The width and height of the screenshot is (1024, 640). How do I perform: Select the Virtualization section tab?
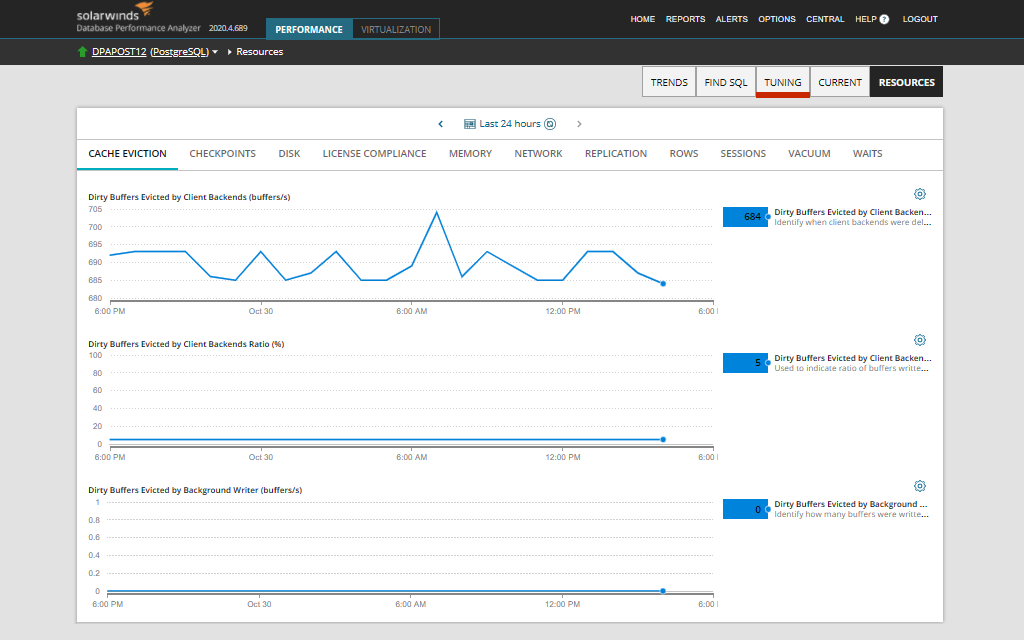396,29
